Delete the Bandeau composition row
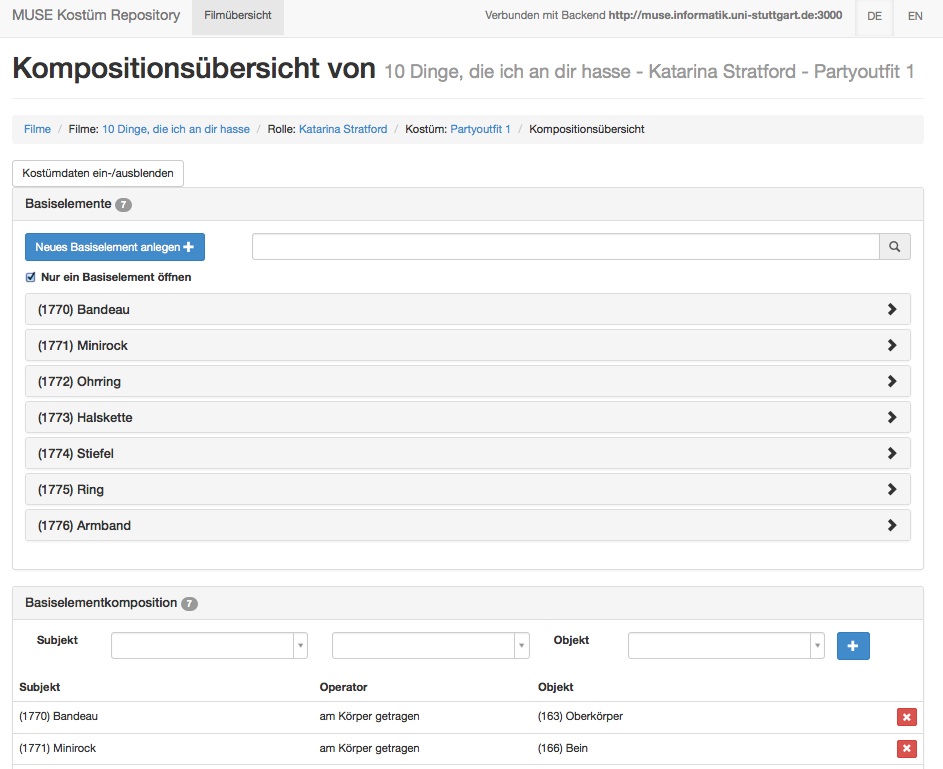 (x=906, y=717)
